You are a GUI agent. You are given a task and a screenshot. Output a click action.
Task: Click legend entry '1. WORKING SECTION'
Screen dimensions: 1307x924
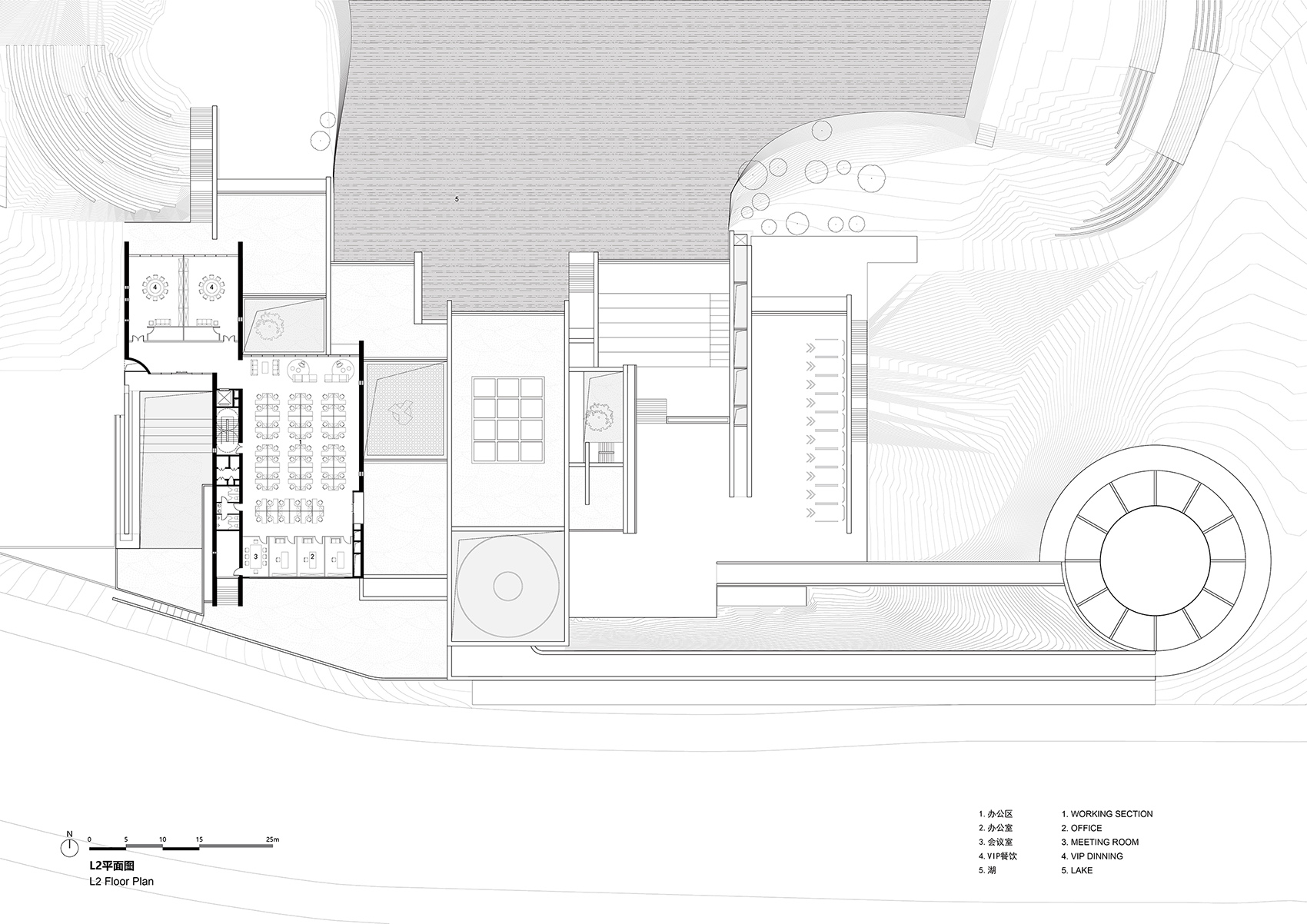pyautogui.click(x=1107, y=814)
